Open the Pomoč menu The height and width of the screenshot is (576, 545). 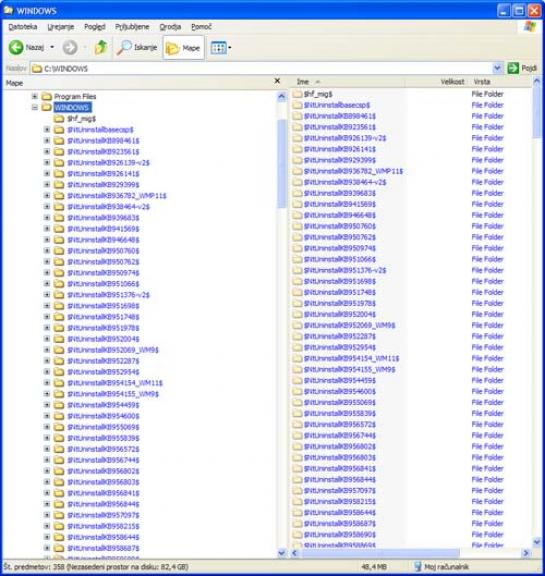point(201,27)
